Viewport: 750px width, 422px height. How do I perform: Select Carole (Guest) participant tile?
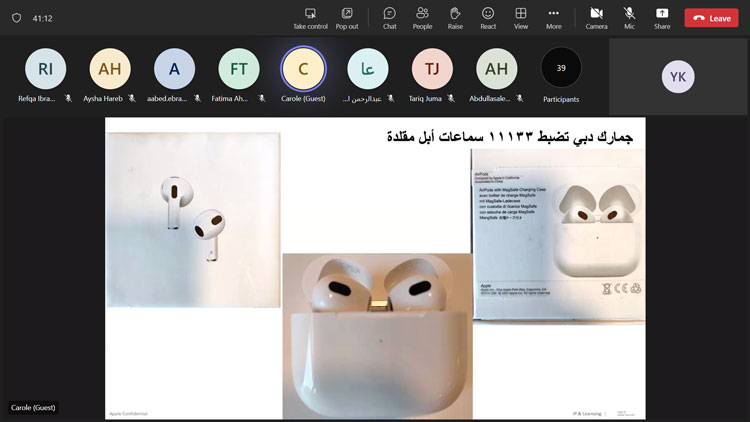coord(303,69)
